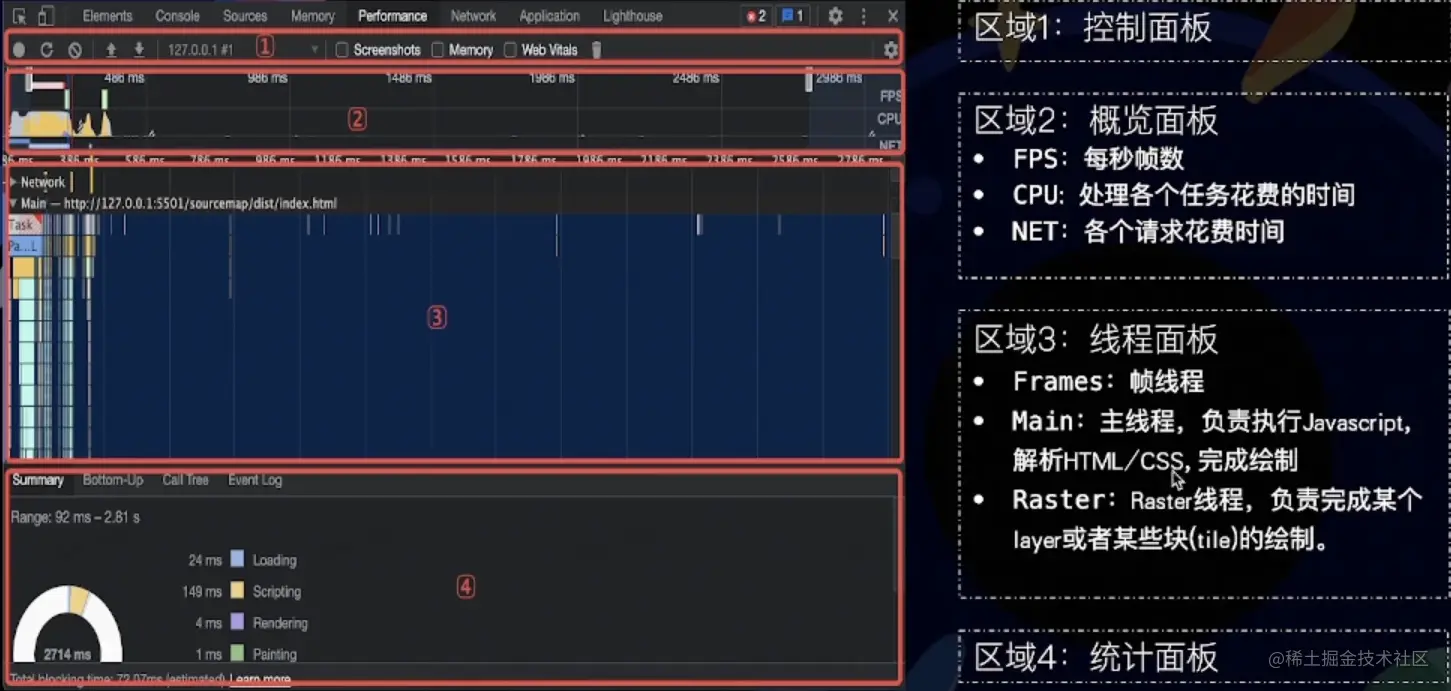Open the 127.0.0.1 #1 recording dropdown
This screenshot has width=1451, height=691.
coord(243,49)
